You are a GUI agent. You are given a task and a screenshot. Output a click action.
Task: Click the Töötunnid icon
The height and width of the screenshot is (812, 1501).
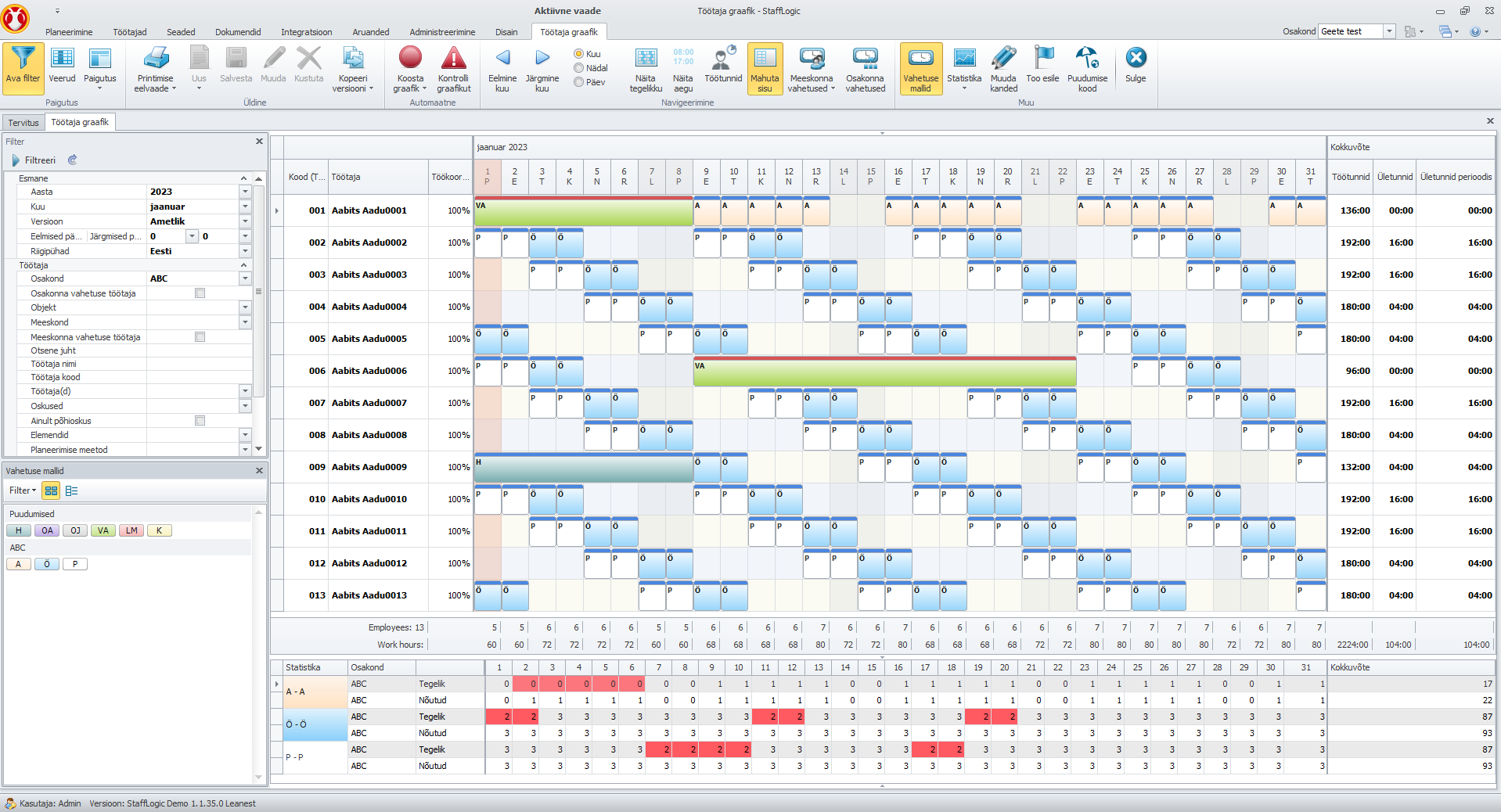click(x=723, y=58)
